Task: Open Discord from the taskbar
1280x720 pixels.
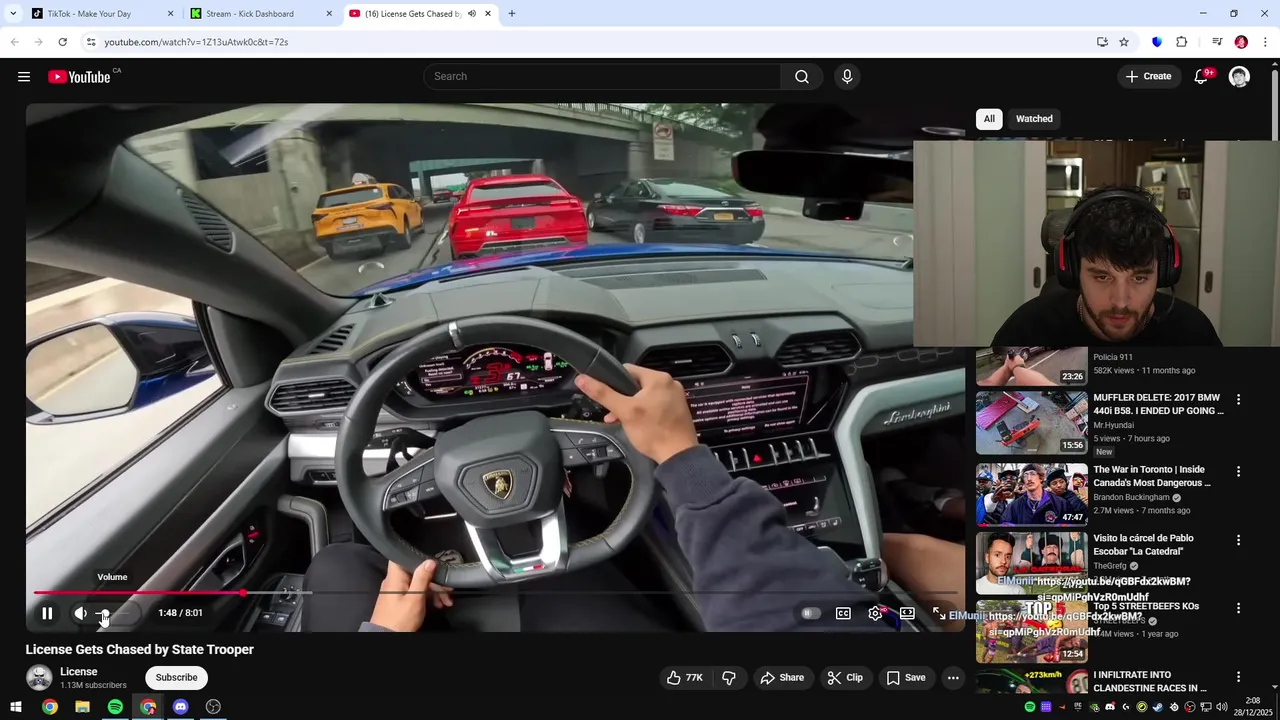Action: (x=180, y=707)
